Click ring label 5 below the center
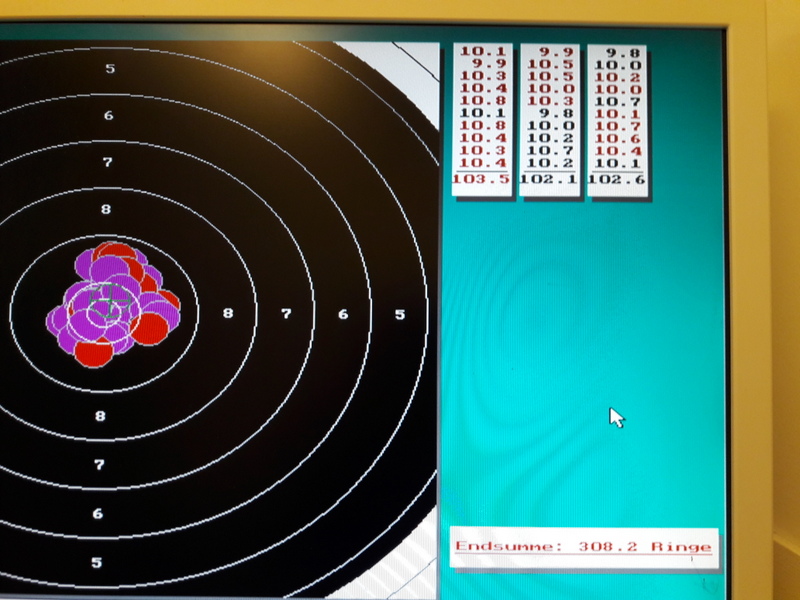The image size is (800, 600). point(97,562)
